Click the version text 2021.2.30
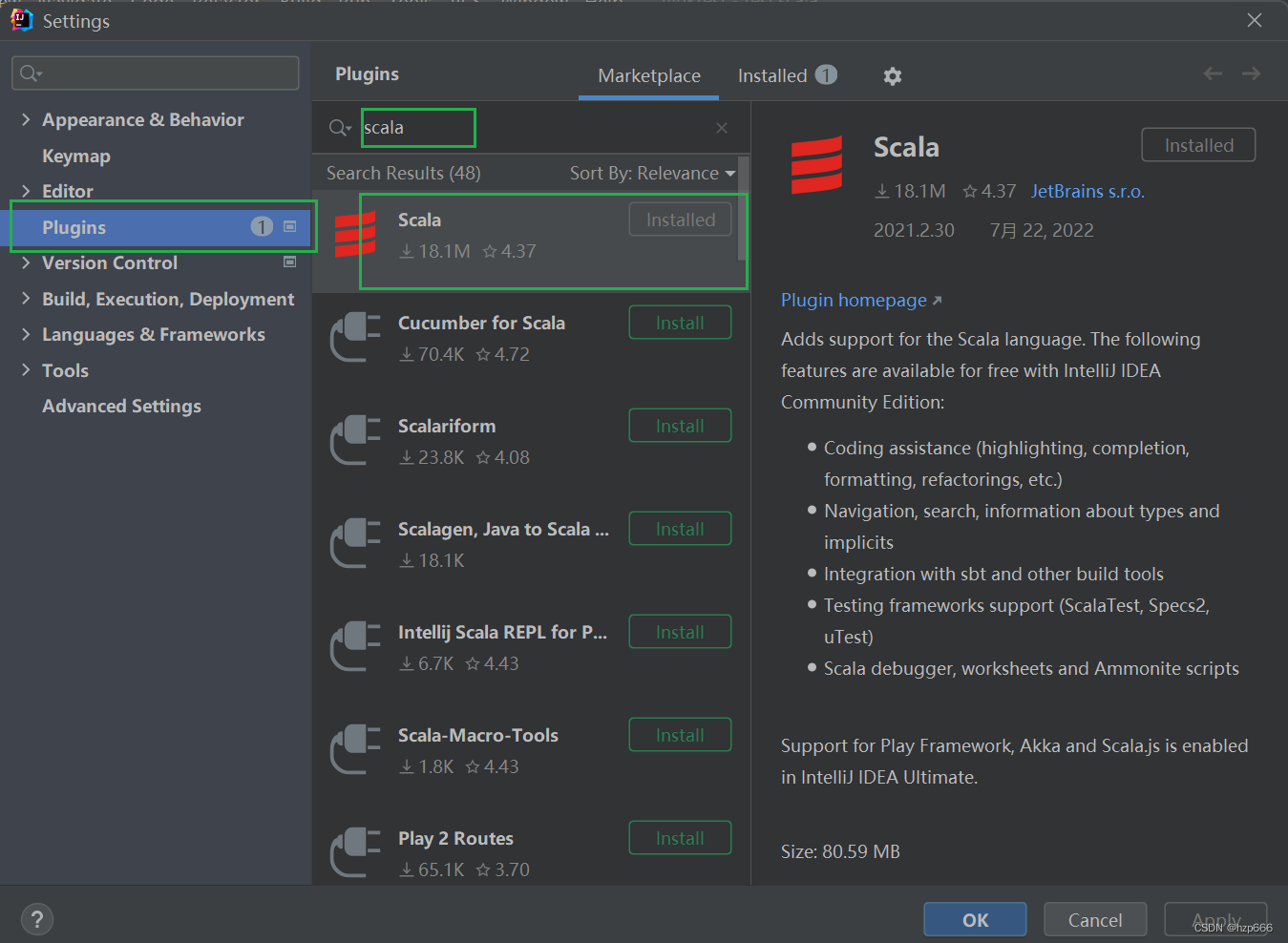Viewport: 1288px width, 943px height. [x=914, y=230]
